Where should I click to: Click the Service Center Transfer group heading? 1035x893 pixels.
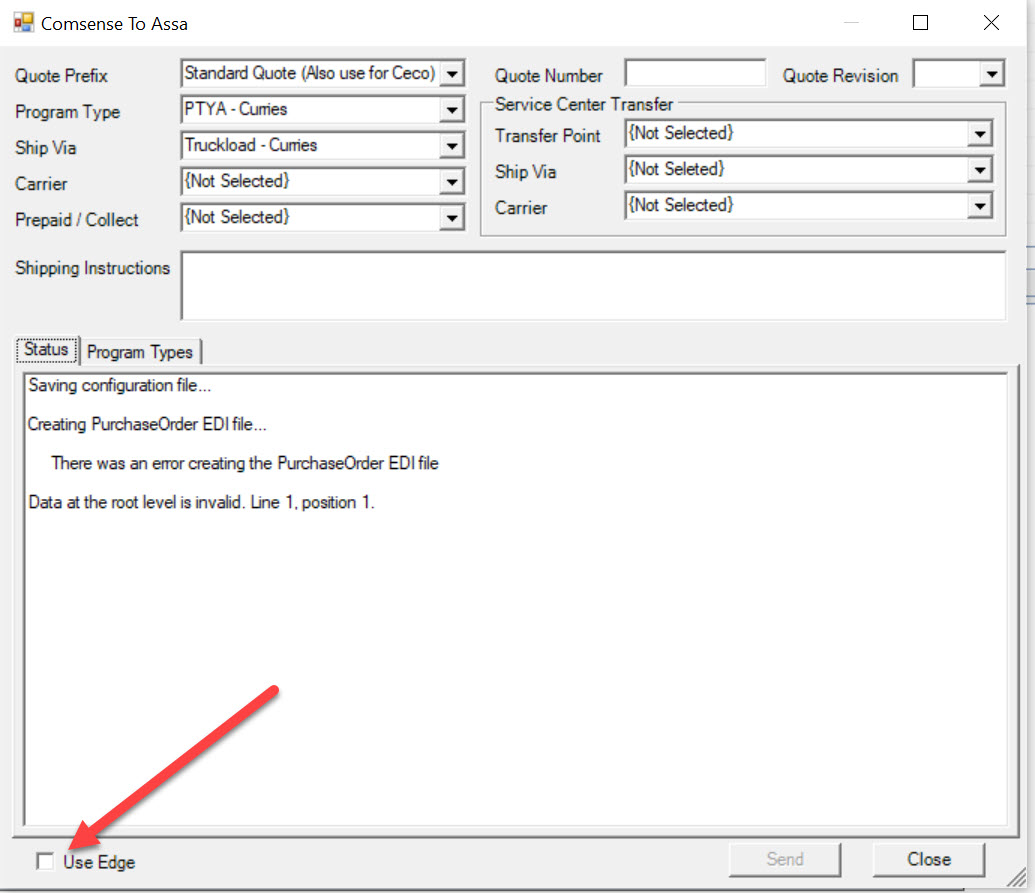pyautogui.click(x=584, y=104)
